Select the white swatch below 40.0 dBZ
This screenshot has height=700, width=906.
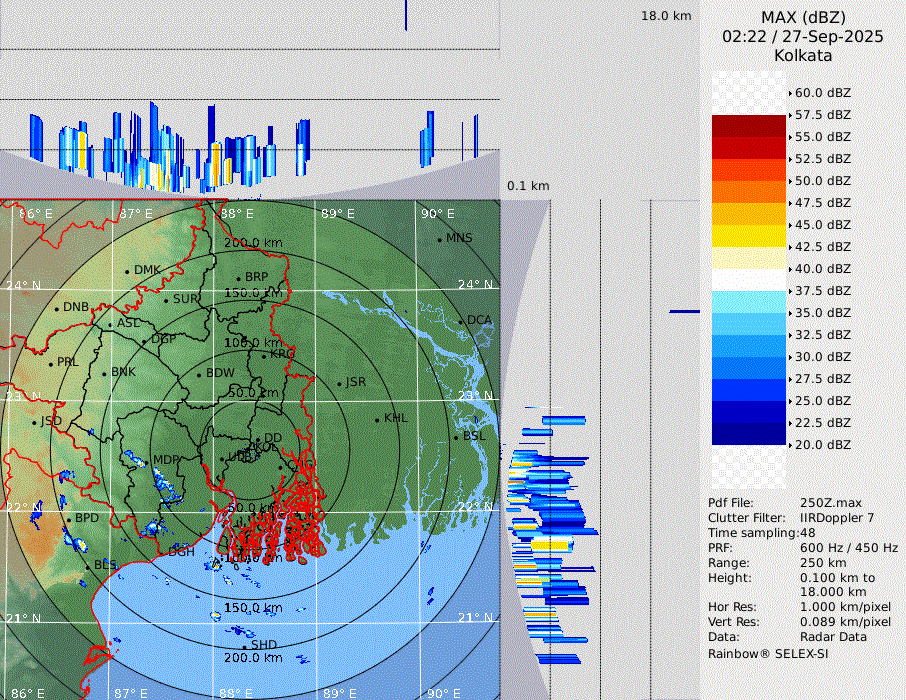point(749,279)
